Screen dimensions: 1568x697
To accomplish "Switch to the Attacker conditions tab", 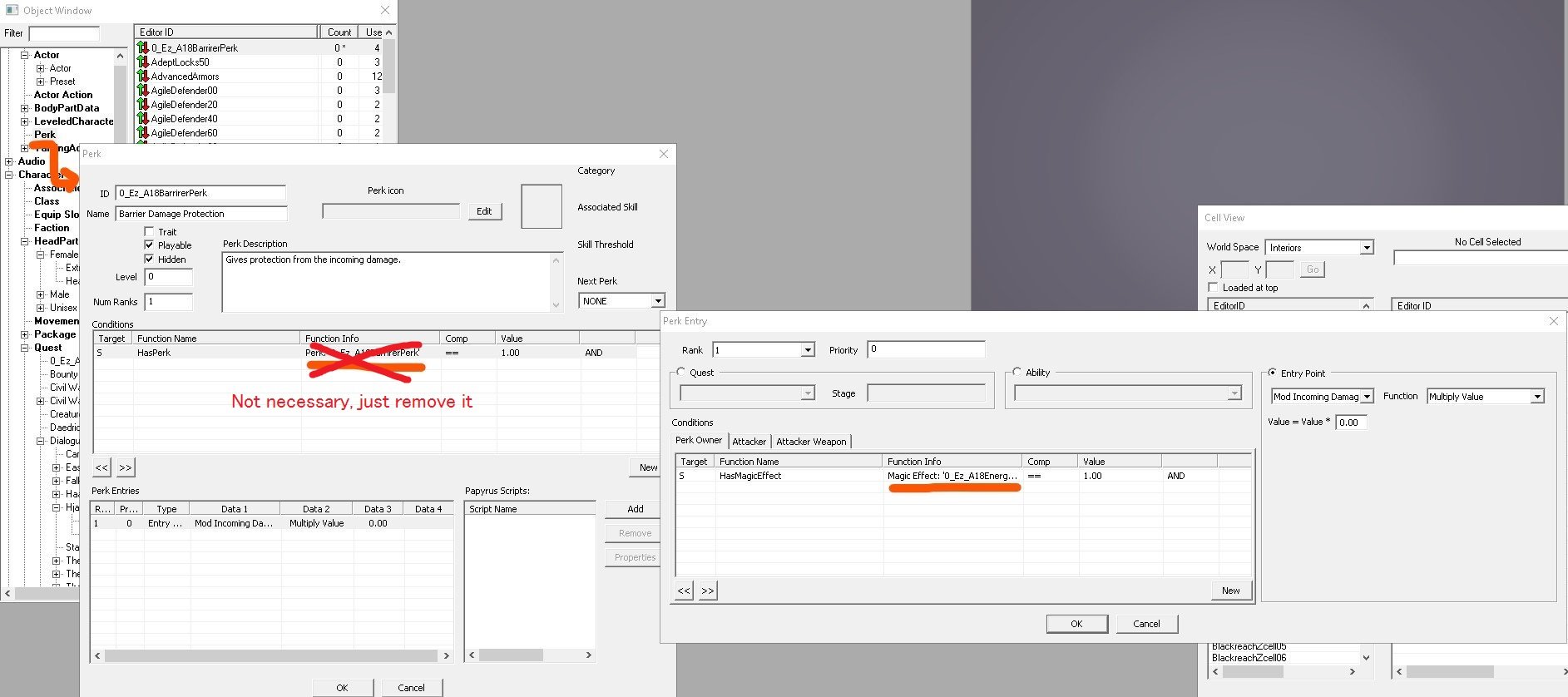I will click(749, 442).
